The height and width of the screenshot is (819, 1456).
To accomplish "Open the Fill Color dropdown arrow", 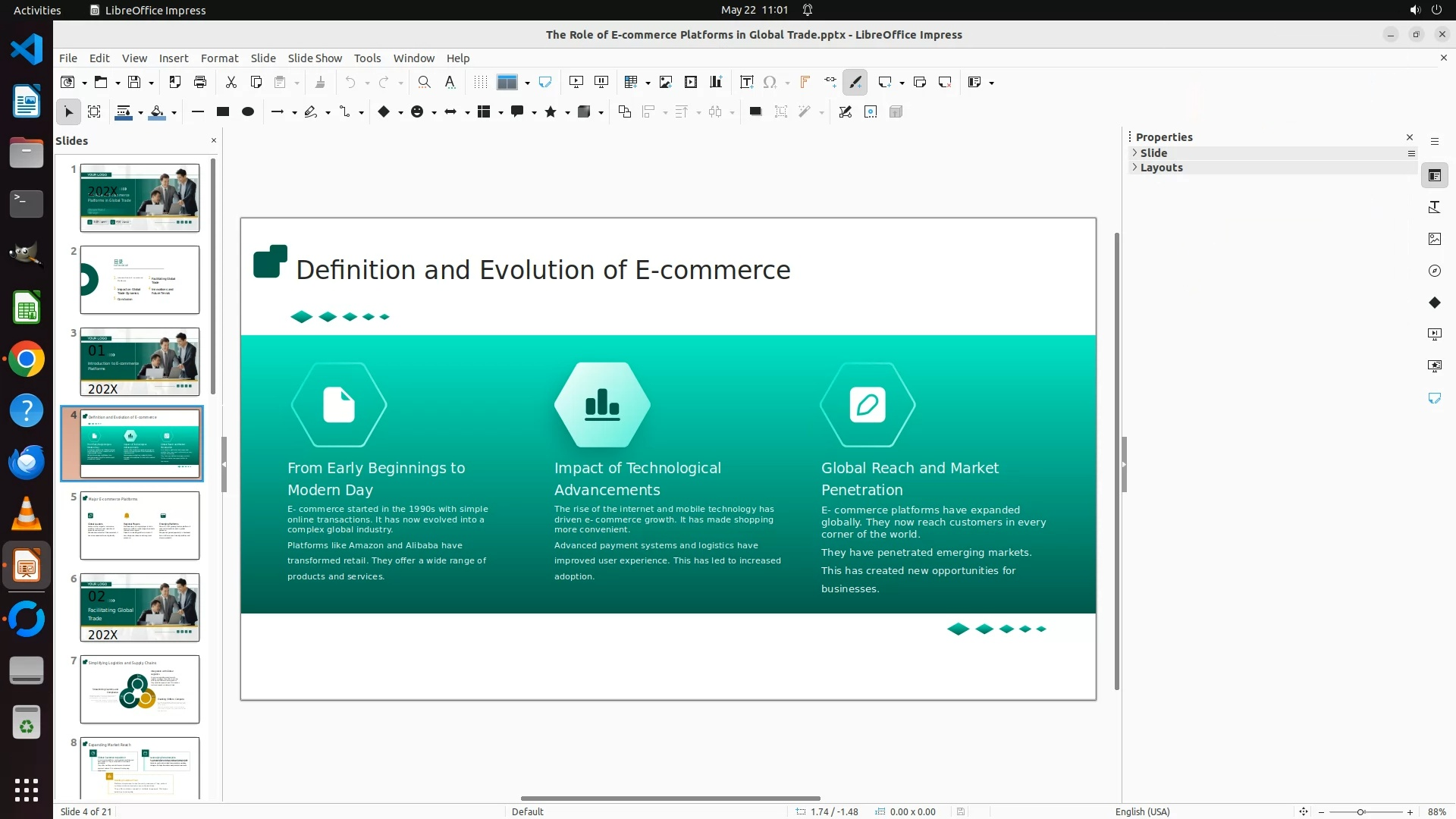I will click(x=174, y=112).
